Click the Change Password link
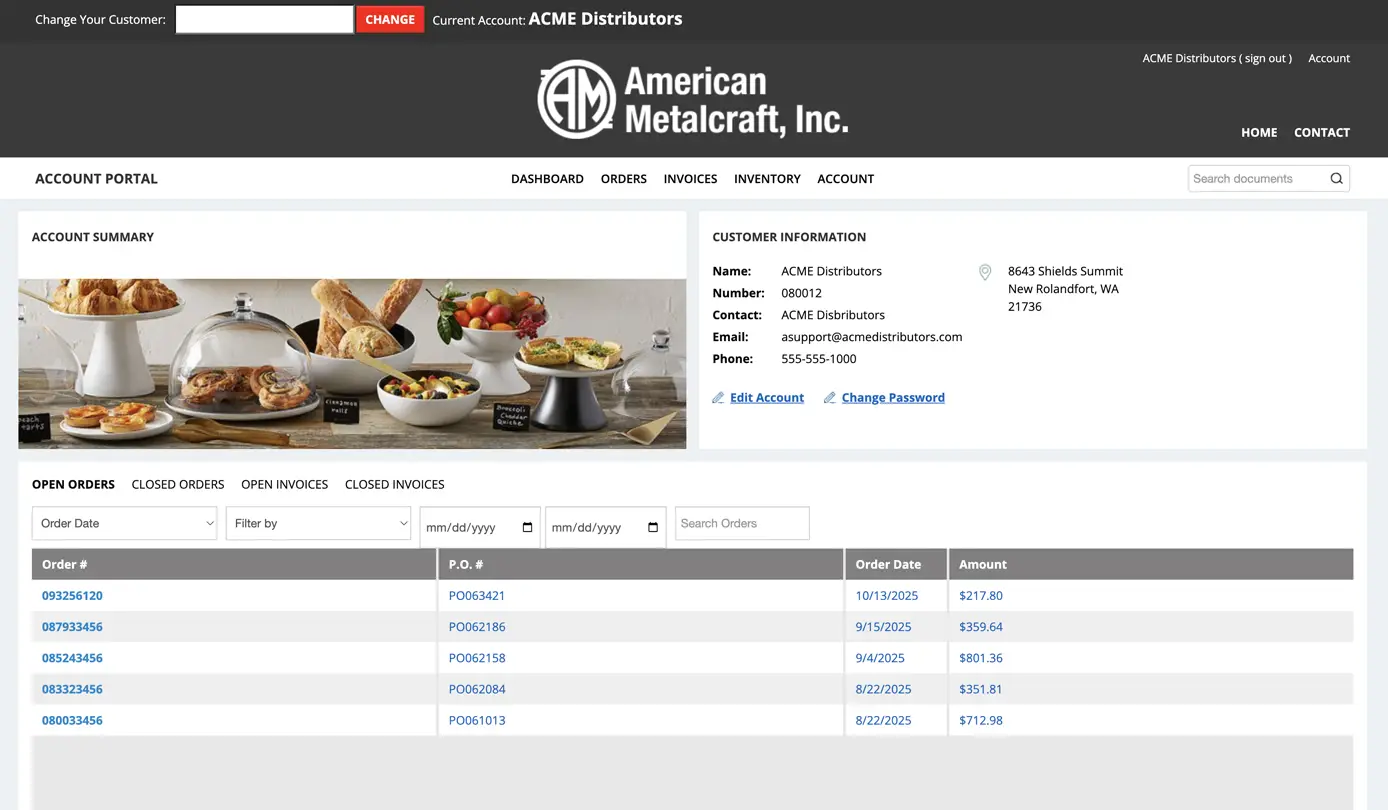Viewport: 1388px width, 810px height. (893, 398)
